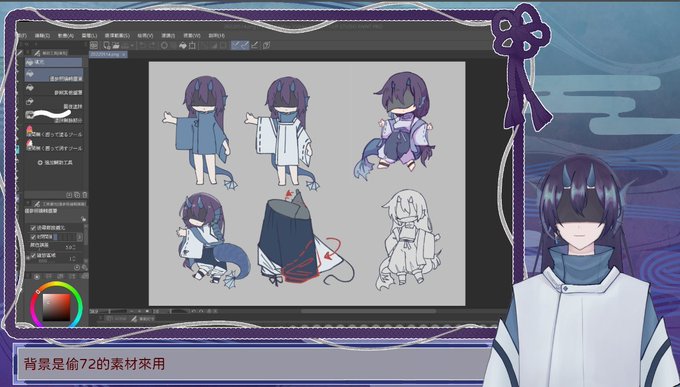Open the (V) view menu

(145, 36)
